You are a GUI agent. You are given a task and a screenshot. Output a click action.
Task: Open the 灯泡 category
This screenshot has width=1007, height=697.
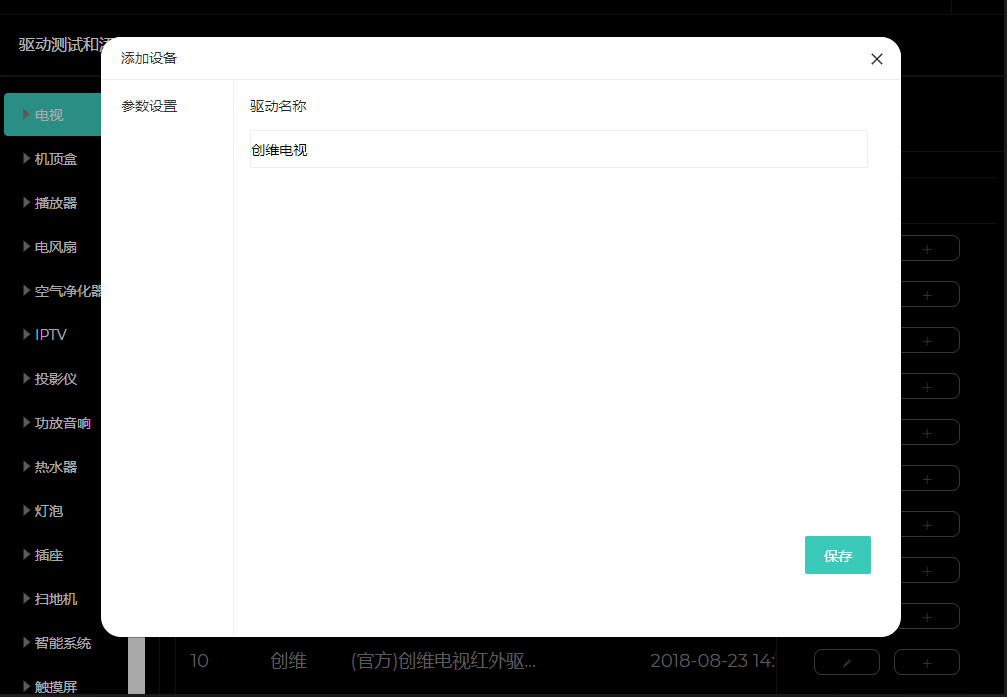pyautogui.click(x=49, y=511)
